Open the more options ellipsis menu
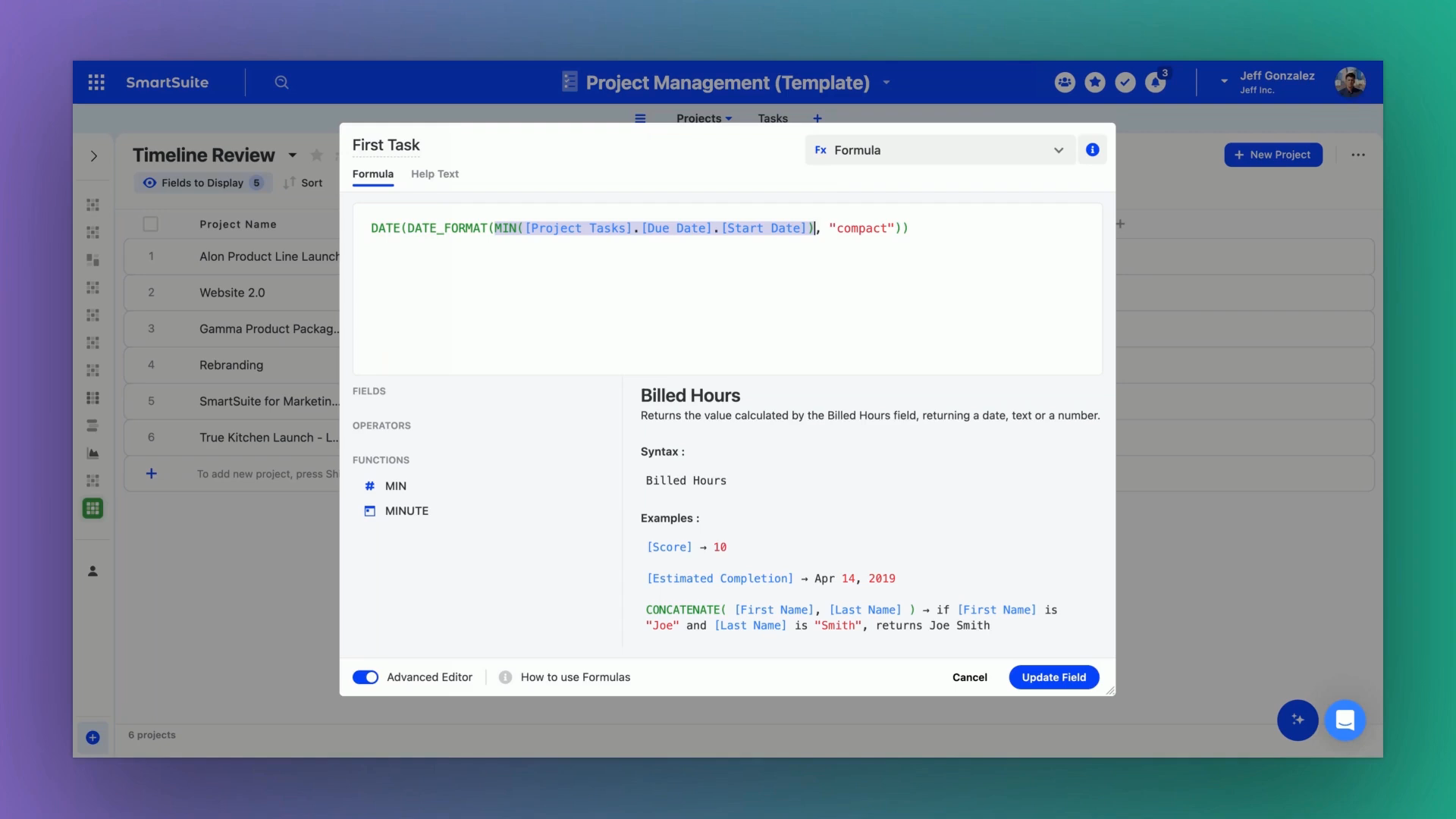Viewport: 1456px width, 819px height. tap(1358, 155)
